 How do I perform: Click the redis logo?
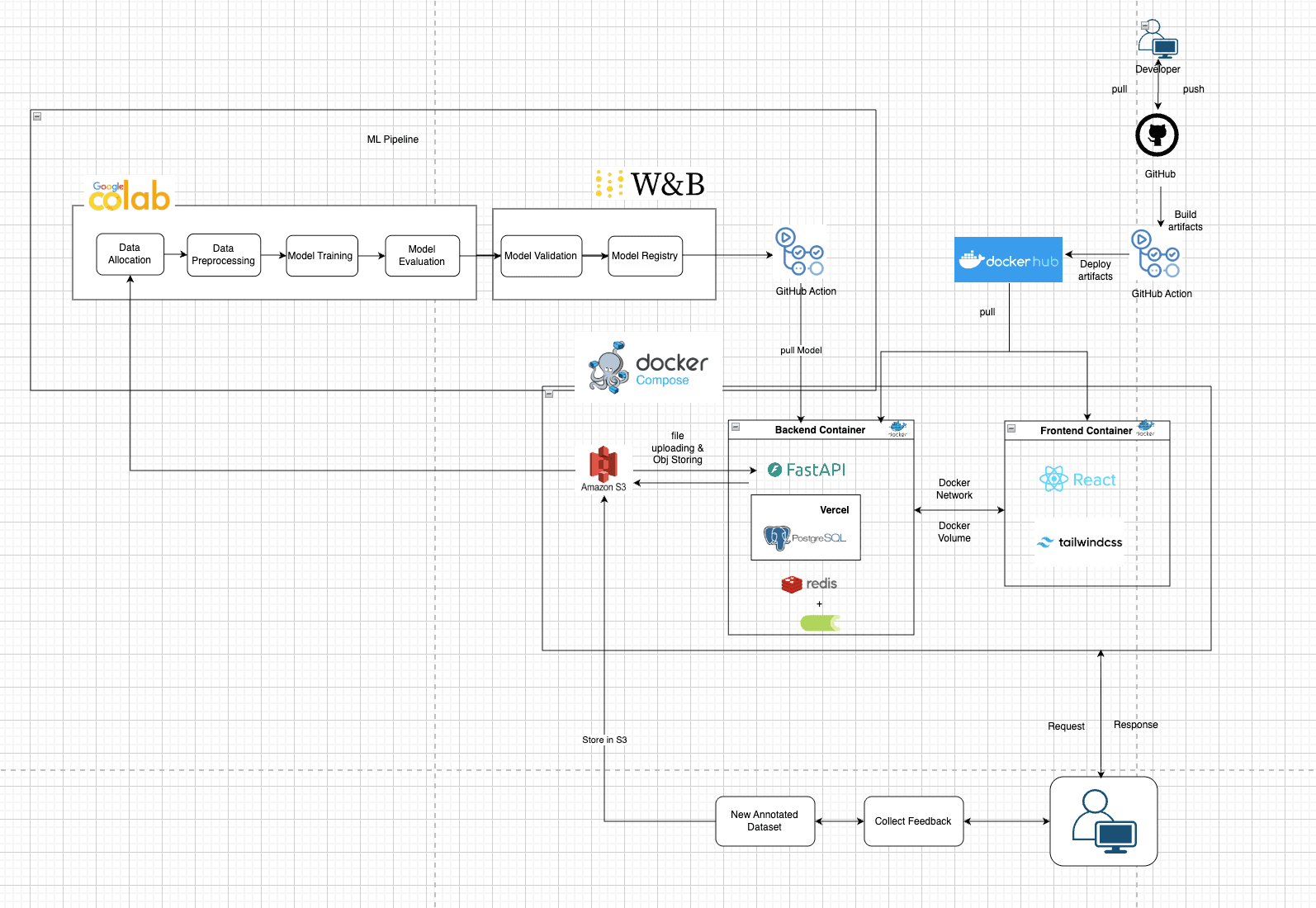[809, 584]
